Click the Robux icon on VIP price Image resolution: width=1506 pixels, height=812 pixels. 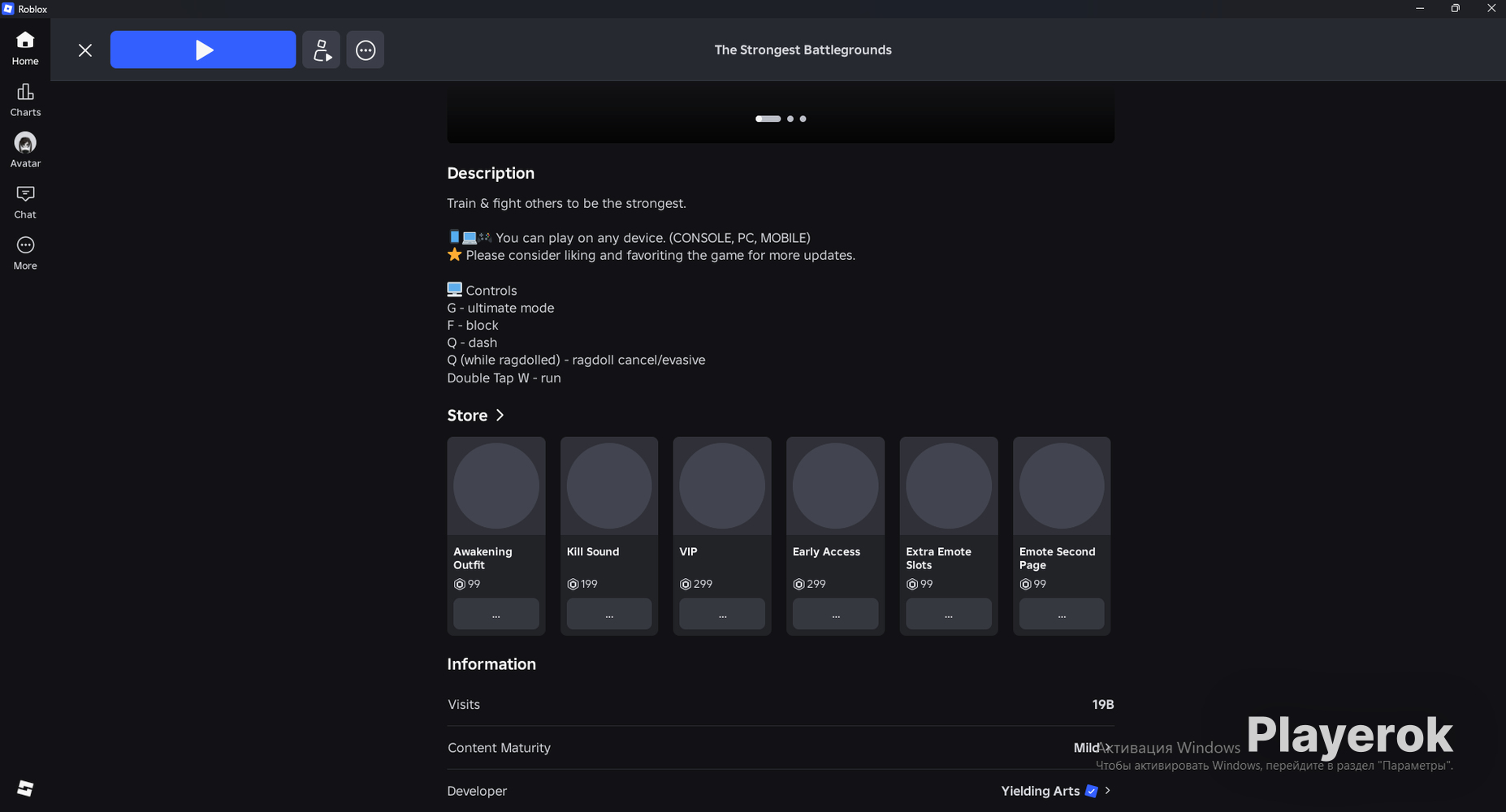(686, 584)
